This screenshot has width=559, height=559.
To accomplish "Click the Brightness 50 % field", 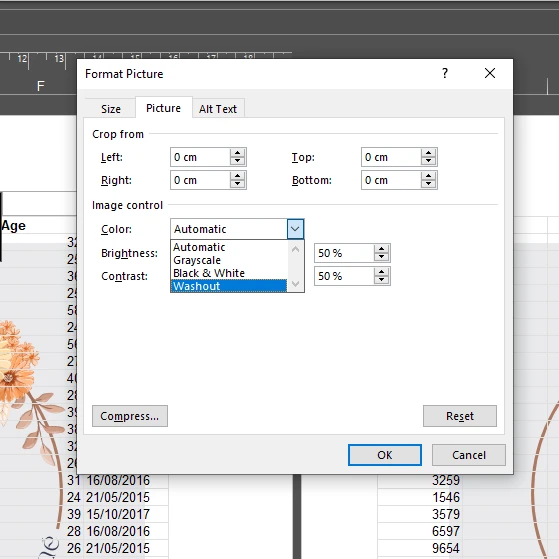I will [344, 253].
